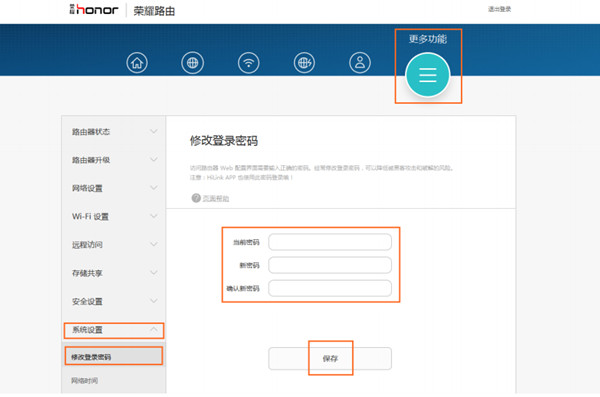Expand 路由器状态 chevron in sidebar
The image size is (600, 397).
[x=154, y=131]
